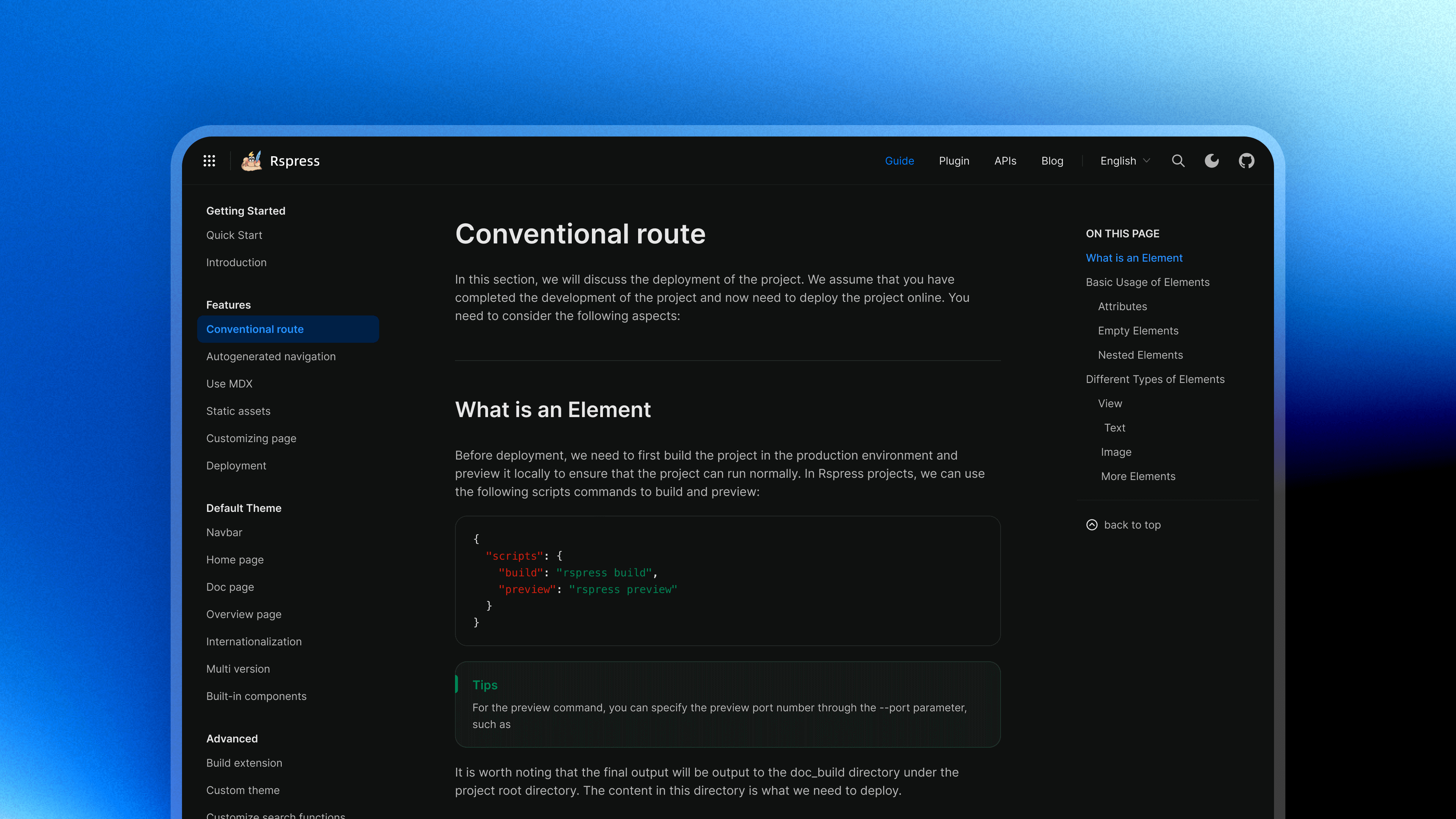
Task: Open the Custom theme page
Action: pyautogui.click(x=243, y=790)
